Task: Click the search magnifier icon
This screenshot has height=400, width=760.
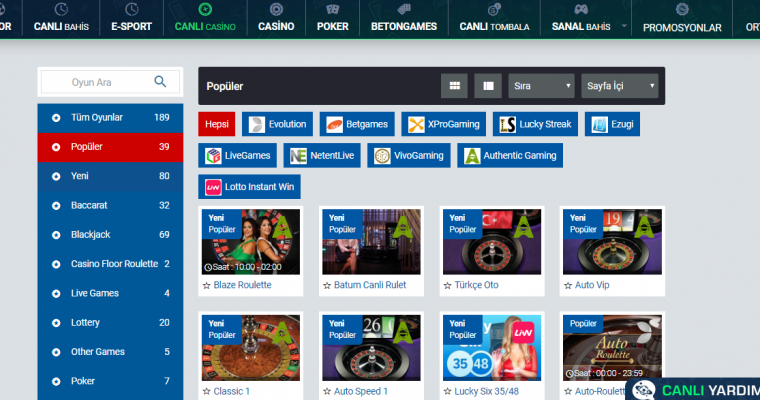Action: tap(160, 82)
